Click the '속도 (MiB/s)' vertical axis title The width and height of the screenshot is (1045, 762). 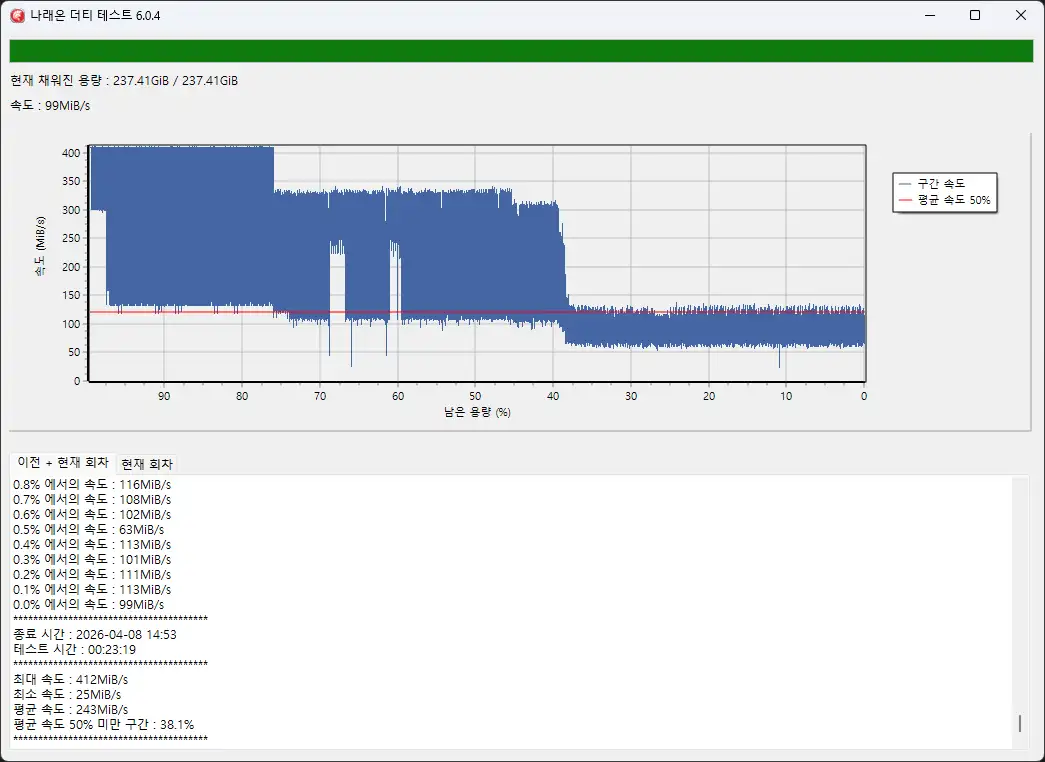pos(41,246)
